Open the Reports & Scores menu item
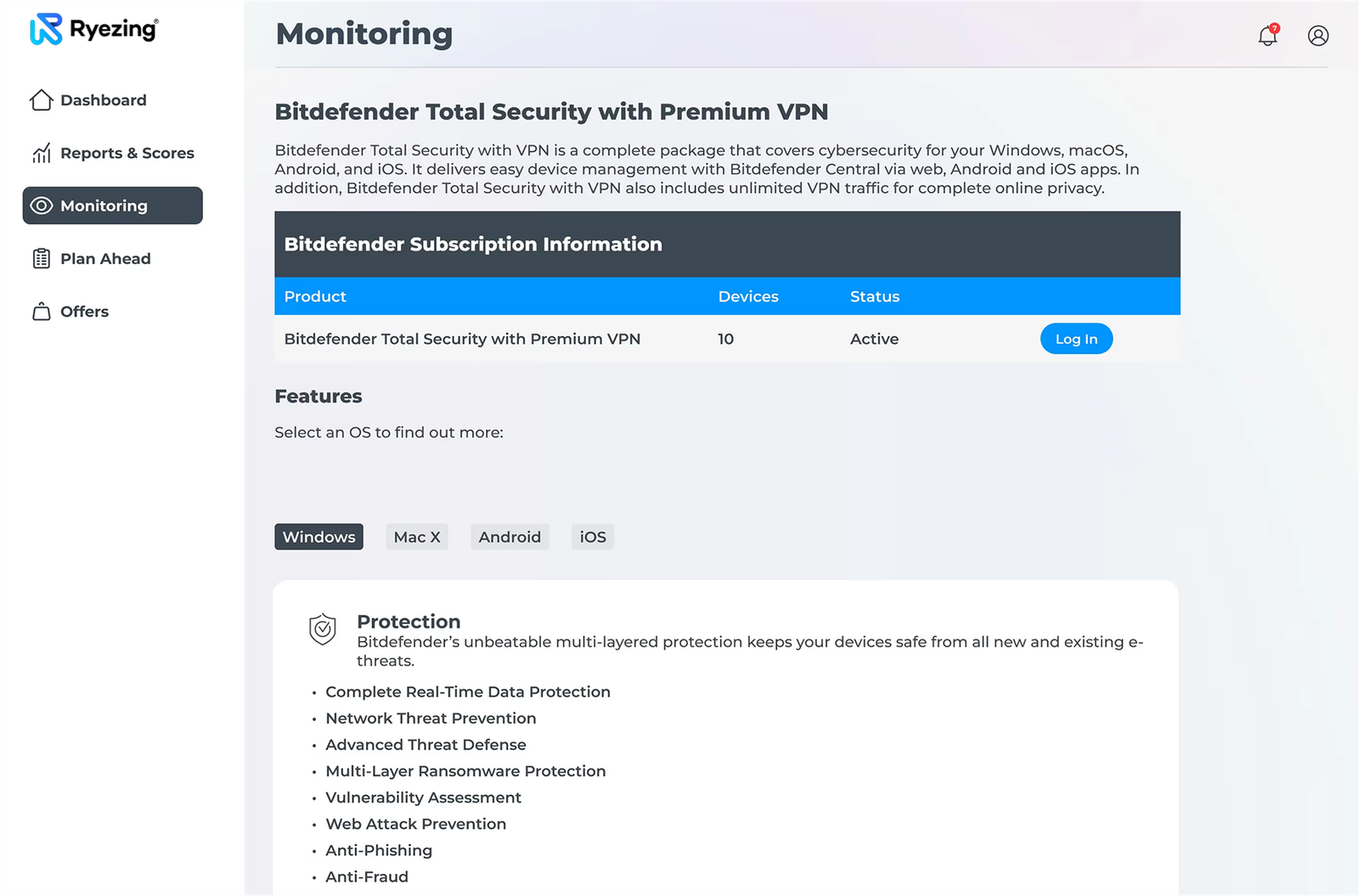 [127, 153]
